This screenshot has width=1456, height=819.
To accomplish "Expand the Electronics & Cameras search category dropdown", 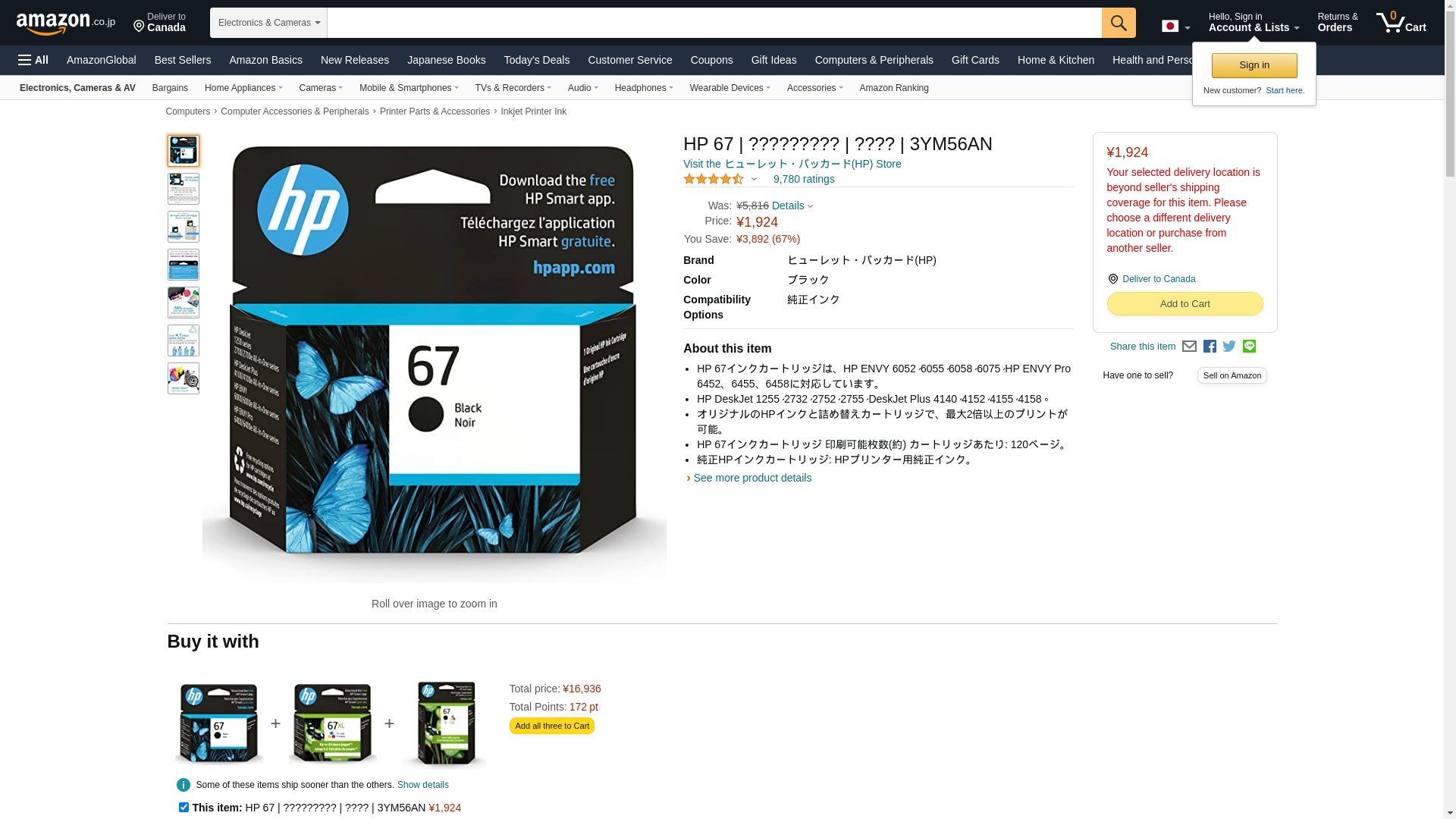I will [x=268, y=23].
